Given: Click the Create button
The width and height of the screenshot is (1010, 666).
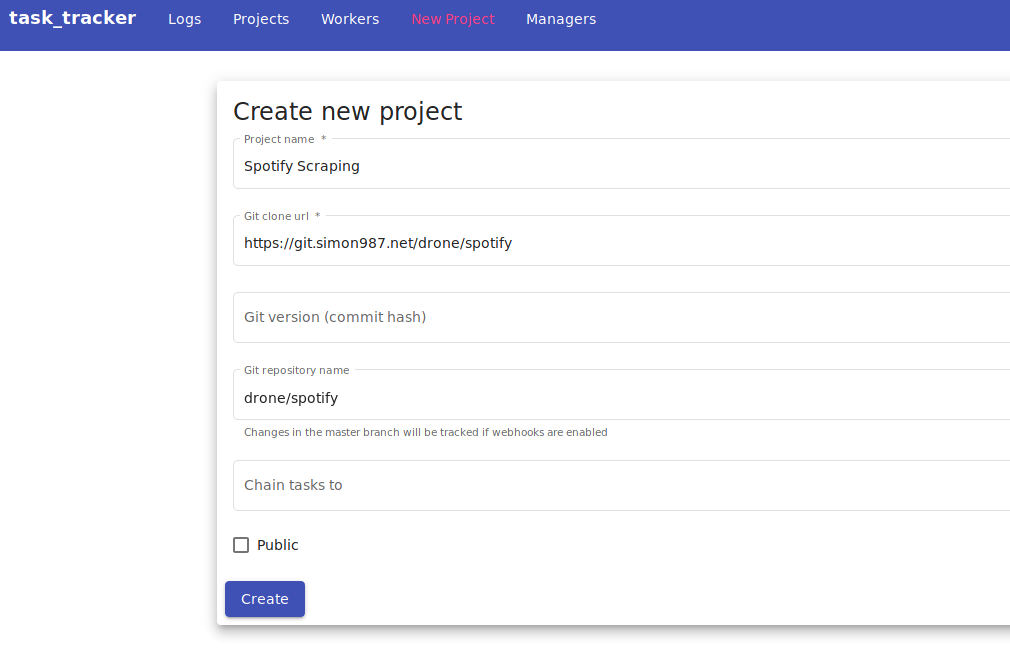Looking at the screenshot, I should (265, 599).
